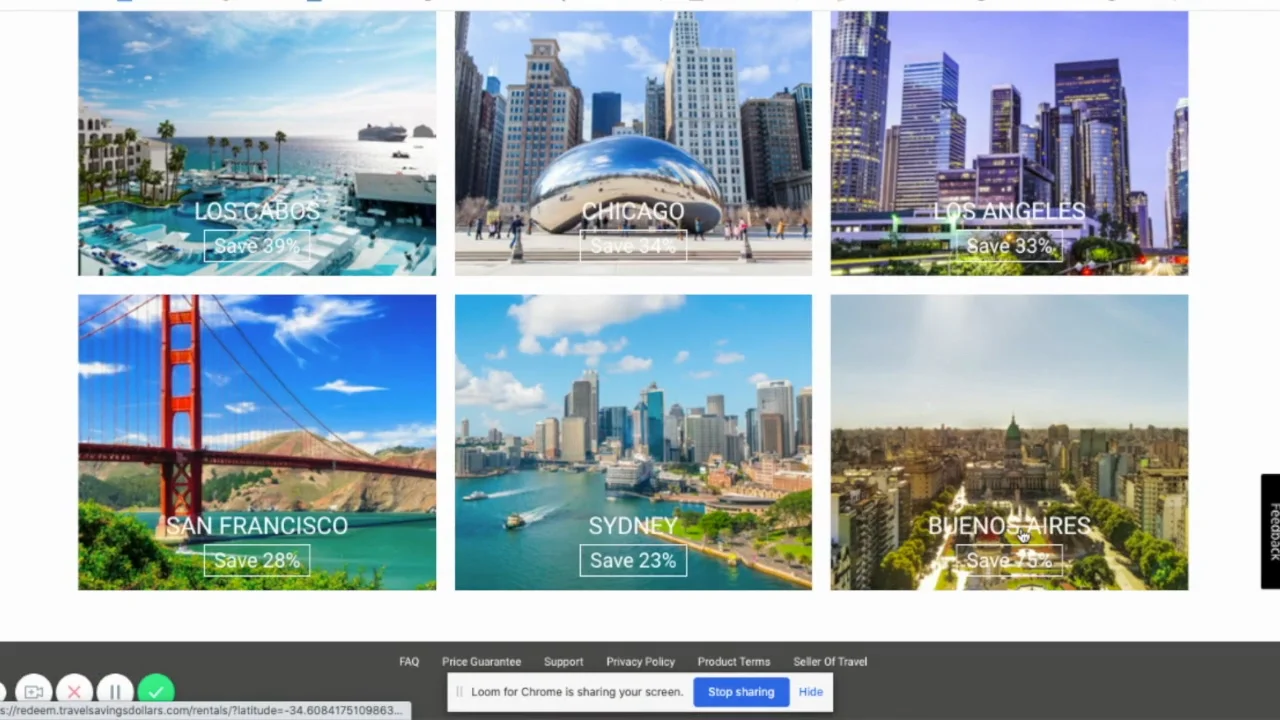Viewport: 1280px width, 720px height.
Task: Open the Product Terms link
Action: [x=734, y=661]
